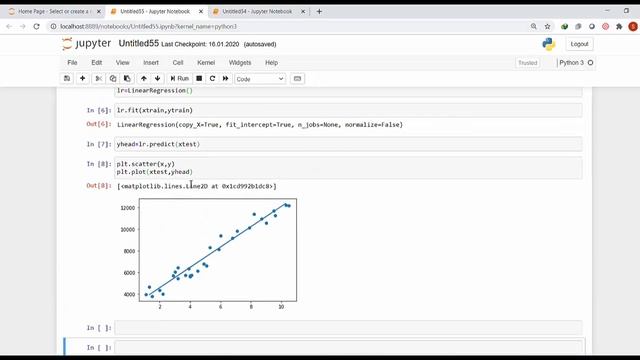
Task: Click into the first empty code cell
Action: 348,328
